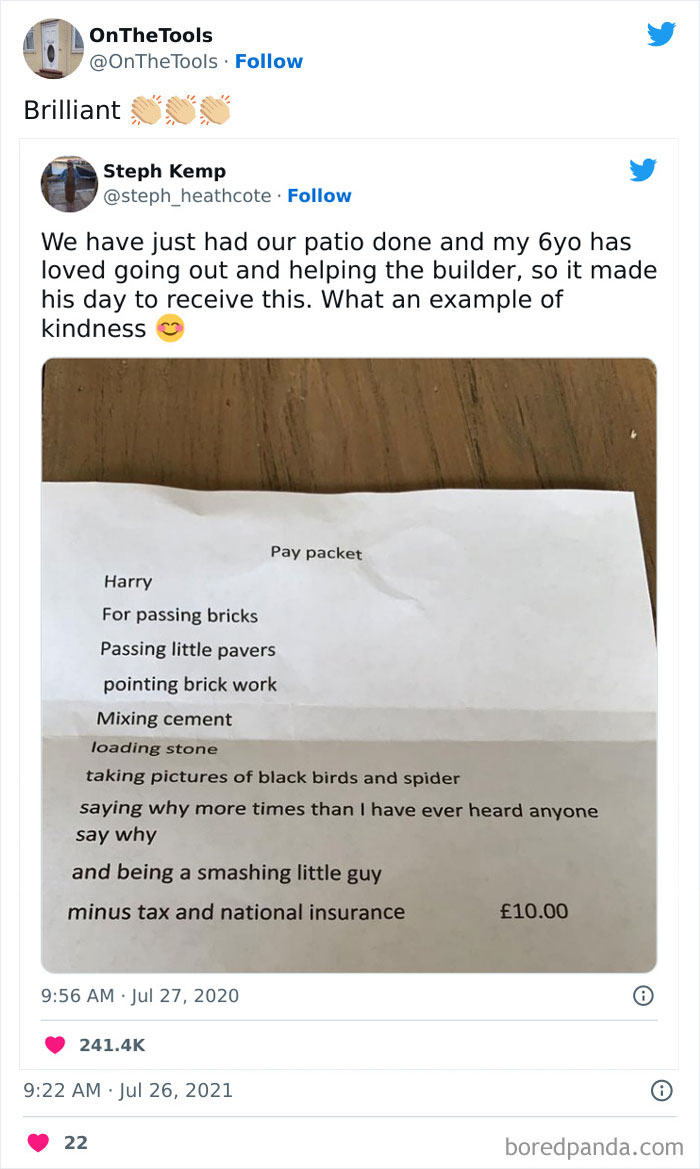Open the info icon beside Jul 27, 2020
Screen dimensions: 700x1169
tap(643, 995)
